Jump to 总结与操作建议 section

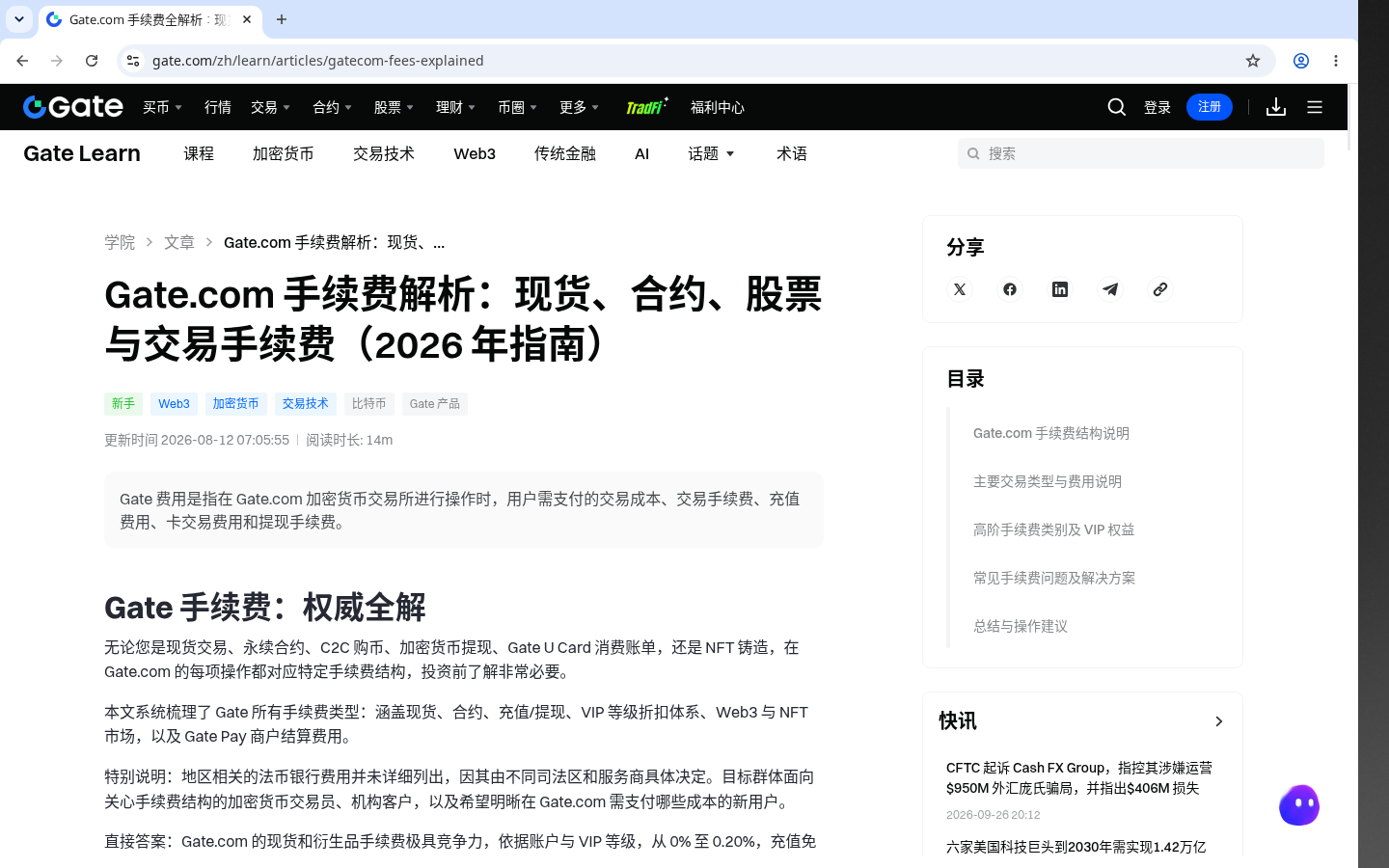(x=1021, y=626)
